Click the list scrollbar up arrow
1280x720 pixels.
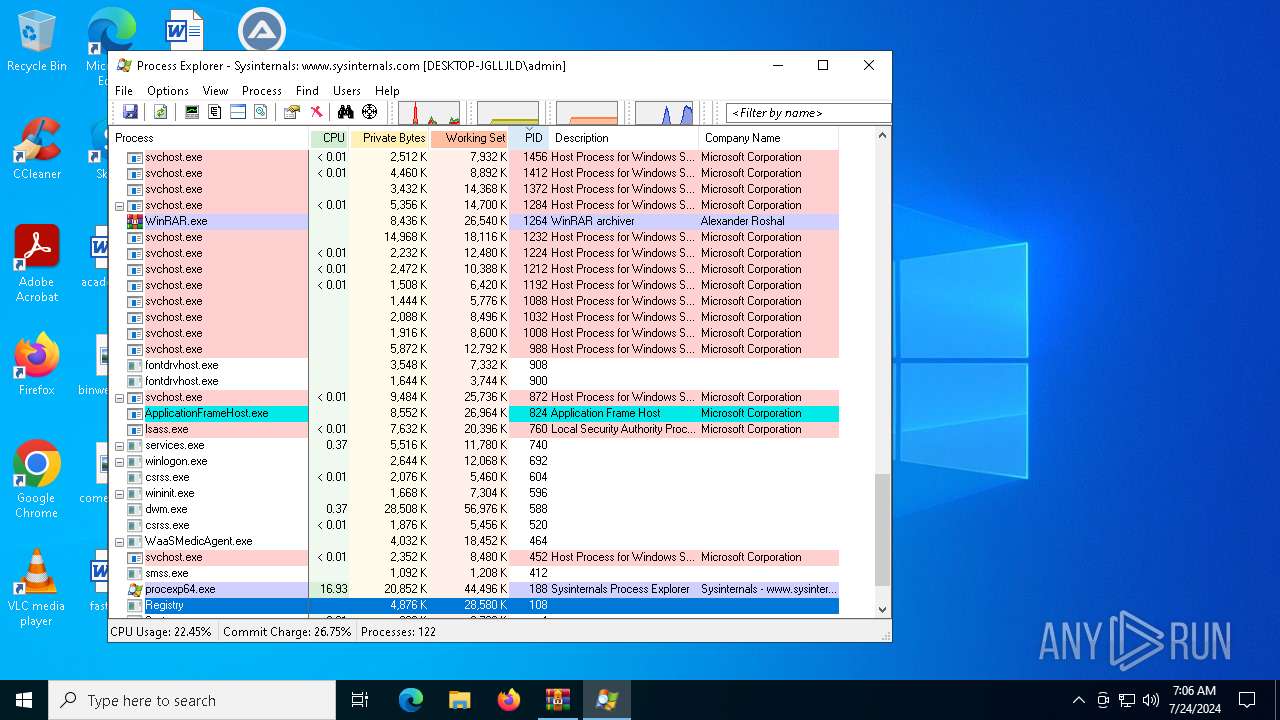pyautogui.click(x=882, y=136)
